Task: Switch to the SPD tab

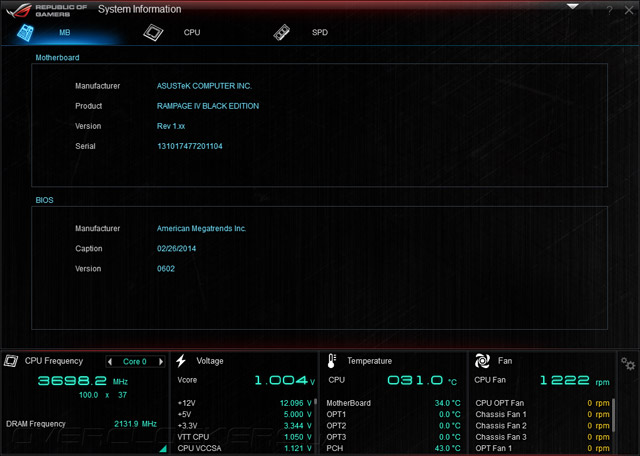Action: point(320,32)
